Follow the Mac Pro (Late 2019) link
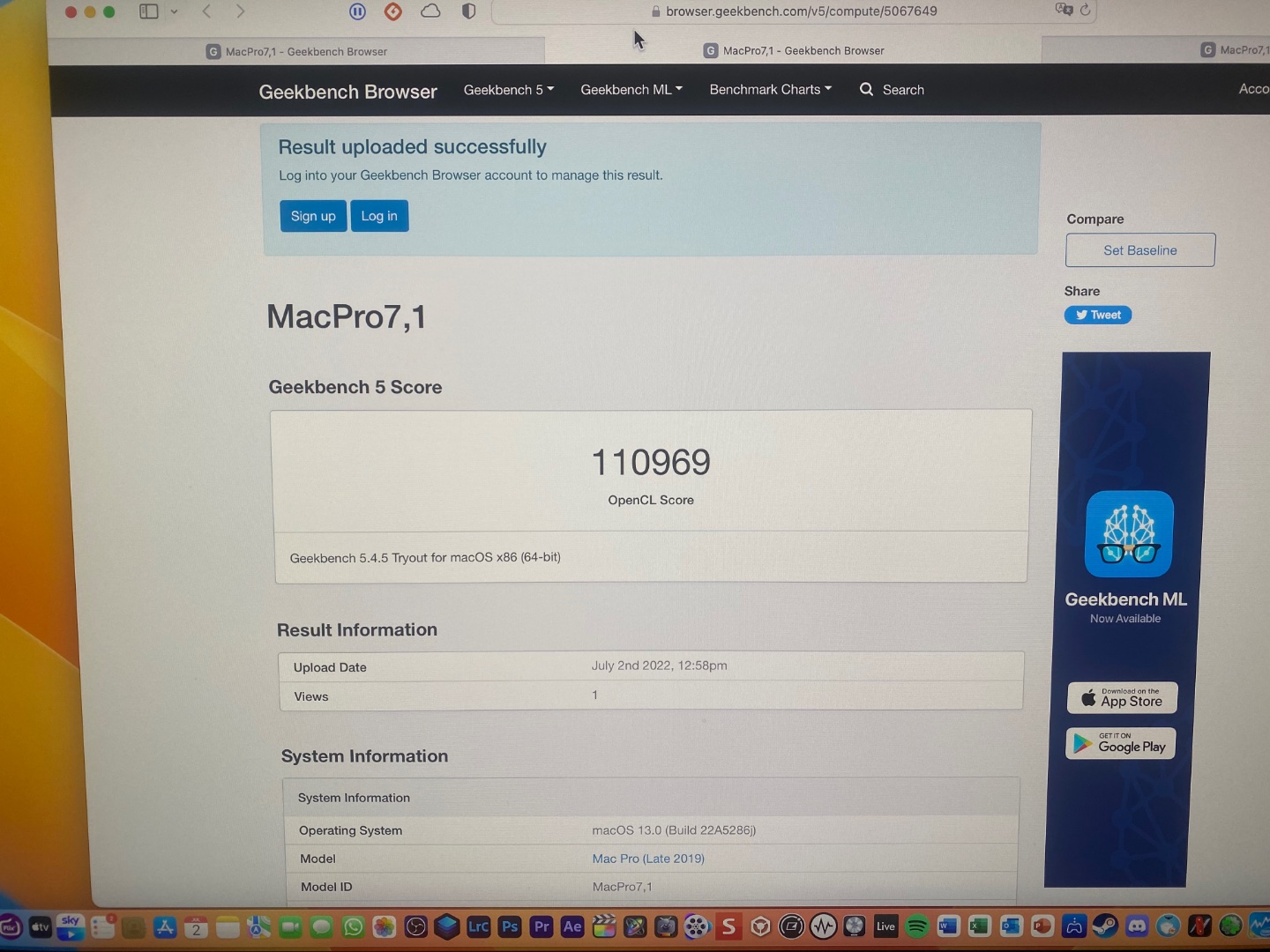Viewport: 1270px width, 952px height. (648, 859)
